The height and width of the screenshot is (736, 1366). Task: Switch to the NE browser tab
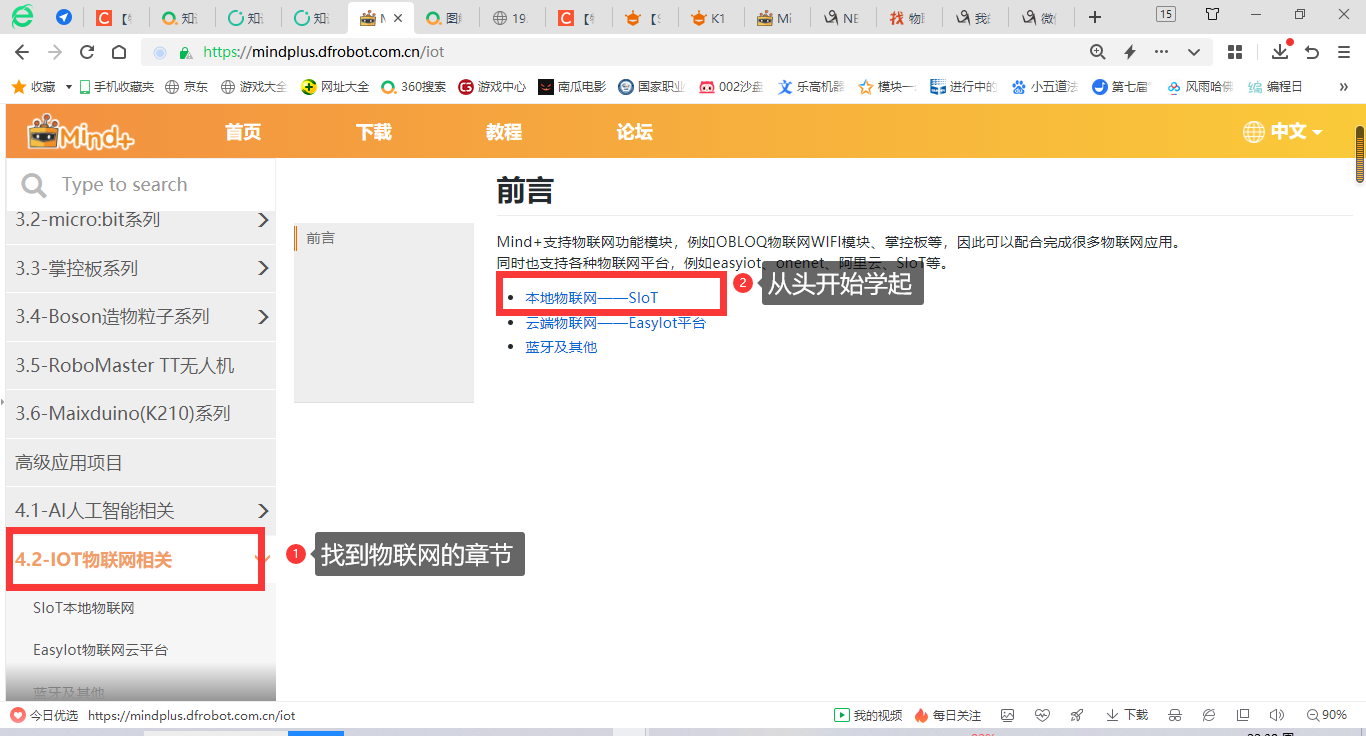pos(841,18)
